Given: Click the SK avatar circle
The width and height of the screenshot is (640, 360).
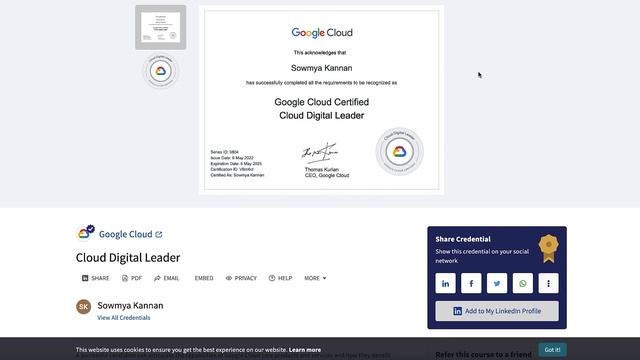Looking at the screenshot, I should pos(84,307).
